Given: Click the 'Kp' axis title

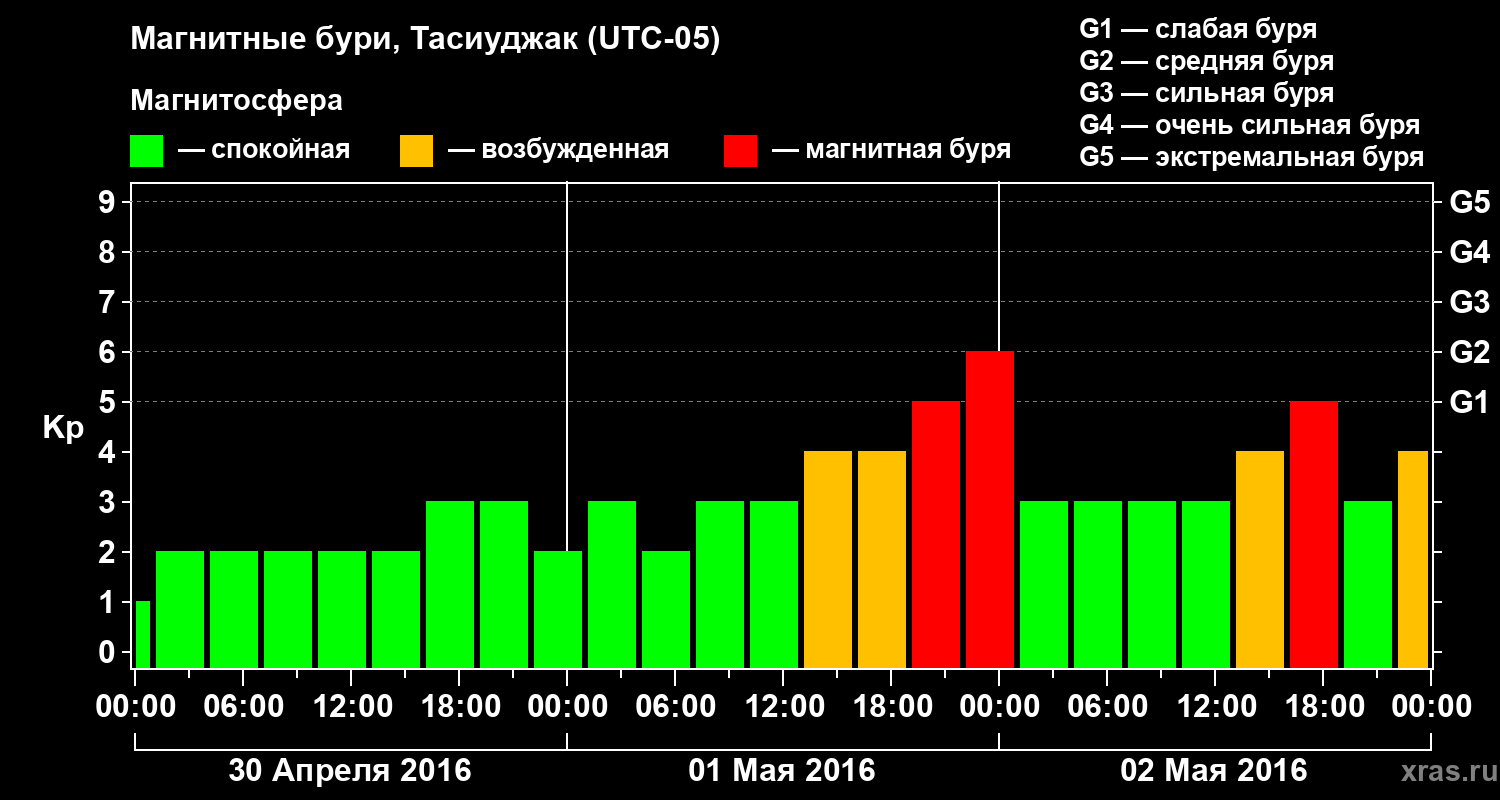Looking at the screenshot, I should tap(63, 428).
